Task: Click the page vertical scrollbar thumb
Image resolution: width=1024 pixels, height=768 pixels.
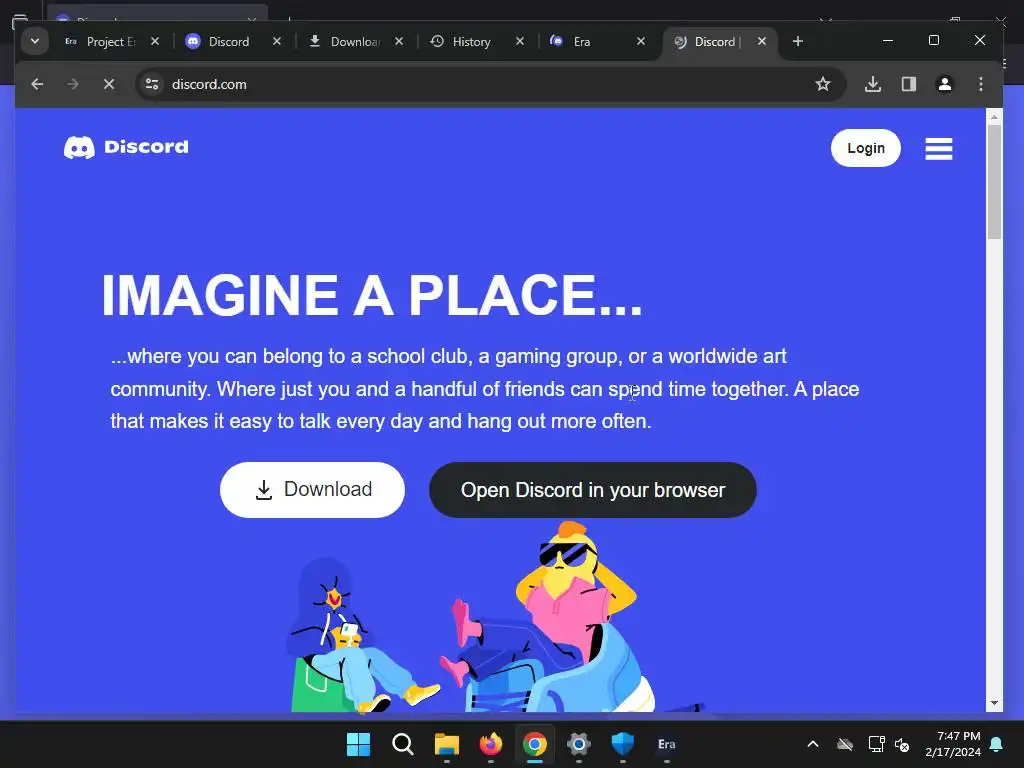Action: 994,182
